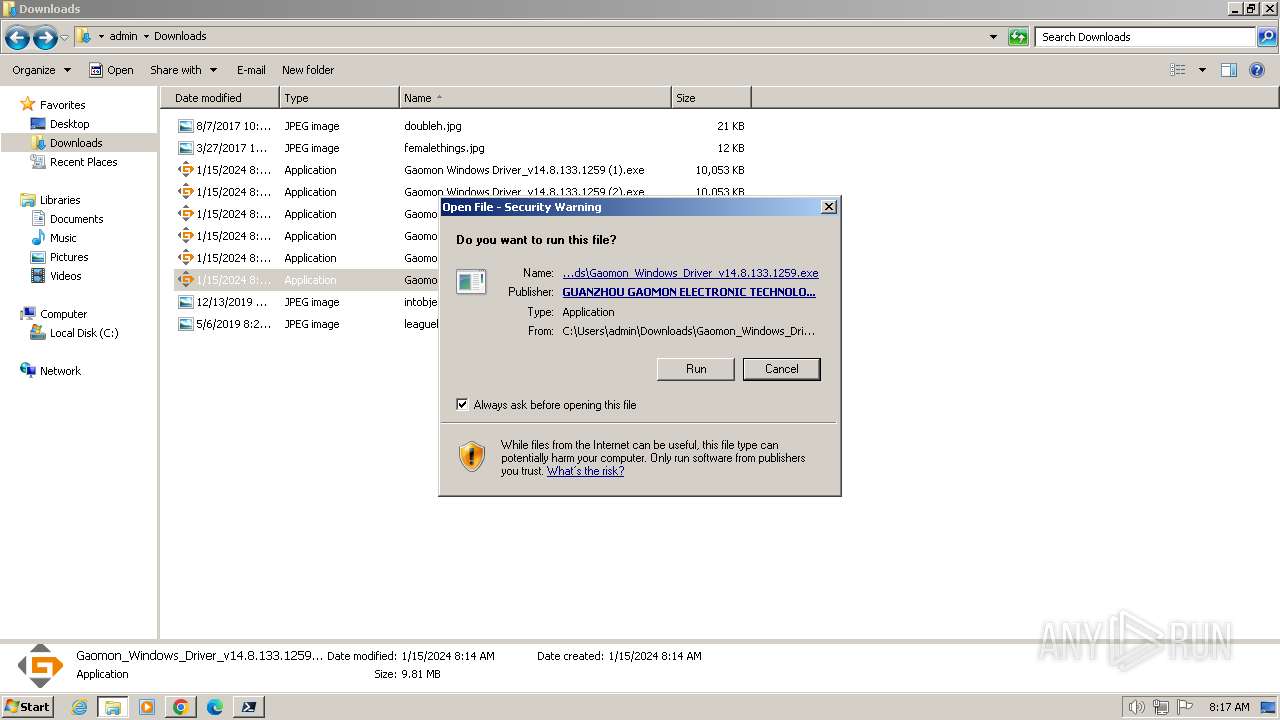Click the publisher GUANZHOU GAOMON link

(x=689, y=292)
